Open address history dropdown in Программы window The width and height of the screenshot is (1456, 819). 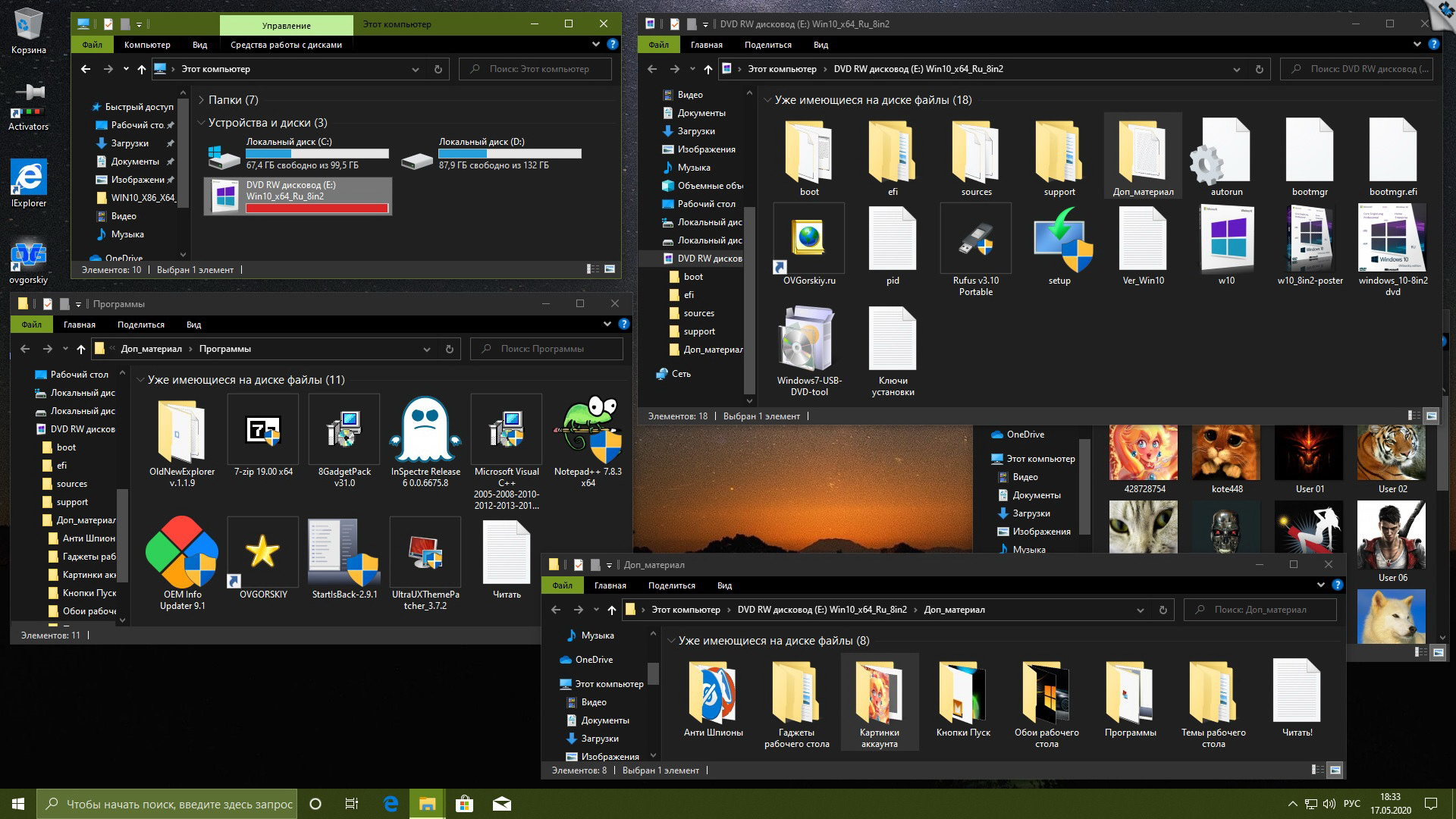click(x=427, y=349)
